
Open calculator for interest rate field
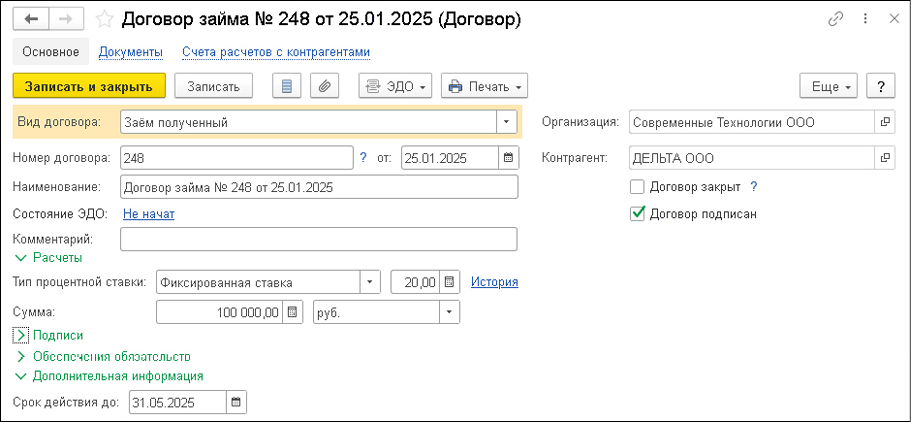click(x=449, y=282)
